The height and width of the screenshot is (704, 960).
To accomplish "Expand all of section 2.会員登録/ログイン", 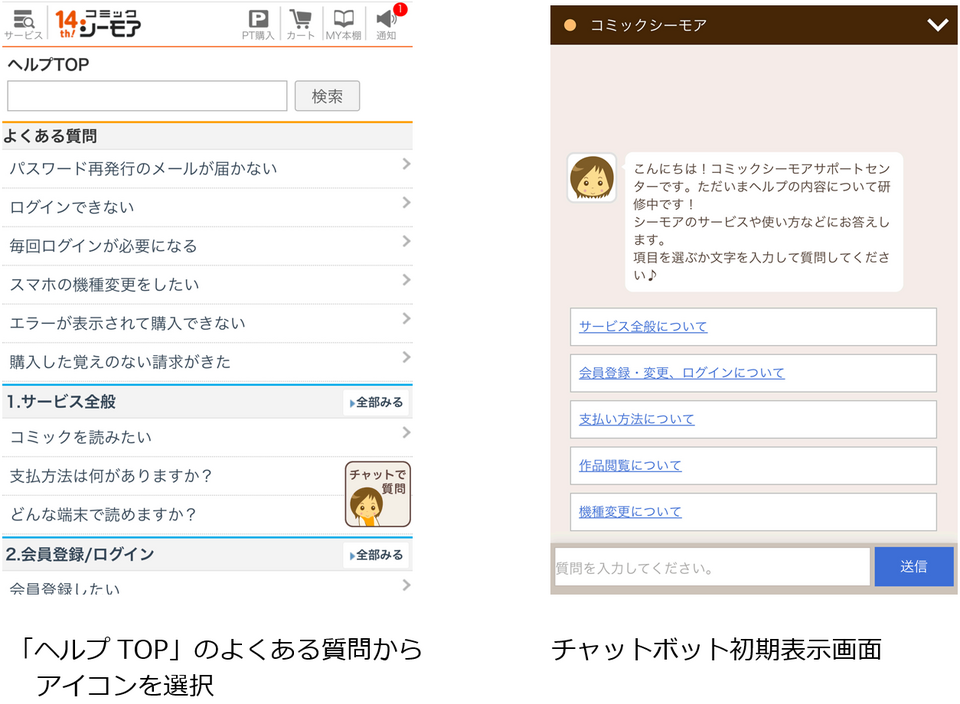I will pyautogui.click(x=376, y=555).
